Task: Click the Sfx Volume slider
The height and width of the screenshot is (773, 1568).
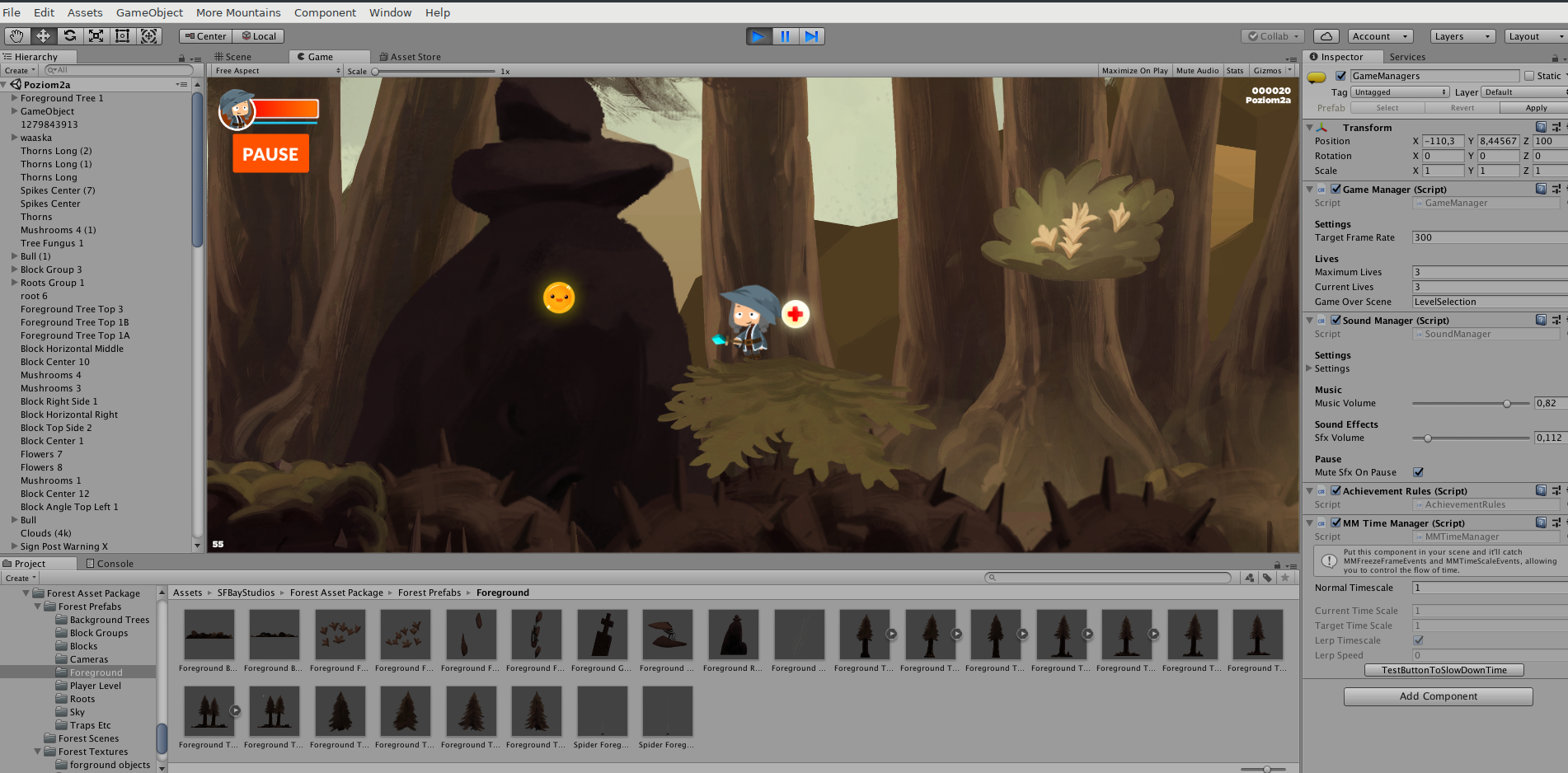Action: pos(1471,438)
